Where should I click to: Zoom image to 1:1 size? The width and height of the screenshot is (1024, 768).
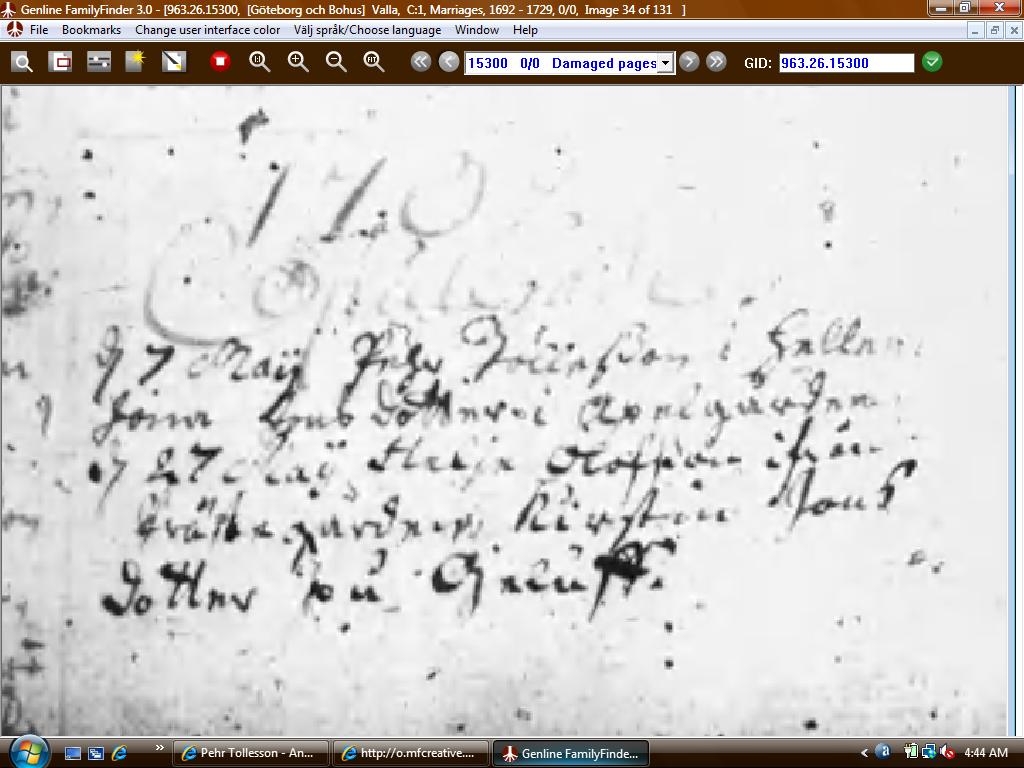point(259,62)
